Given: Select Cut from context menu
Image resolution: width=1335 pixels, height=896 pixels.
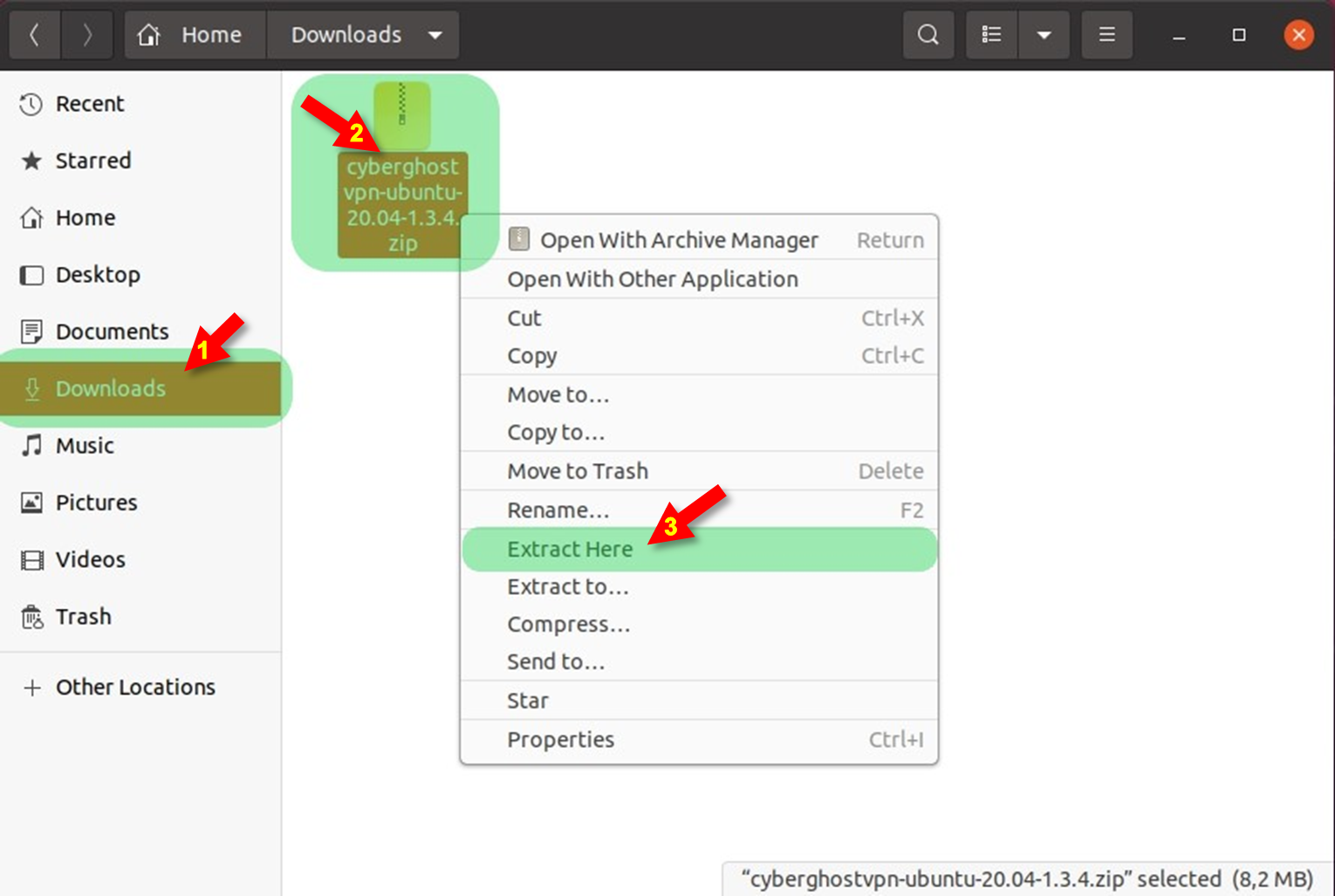Looking at the screenshot, I should 699,318.
